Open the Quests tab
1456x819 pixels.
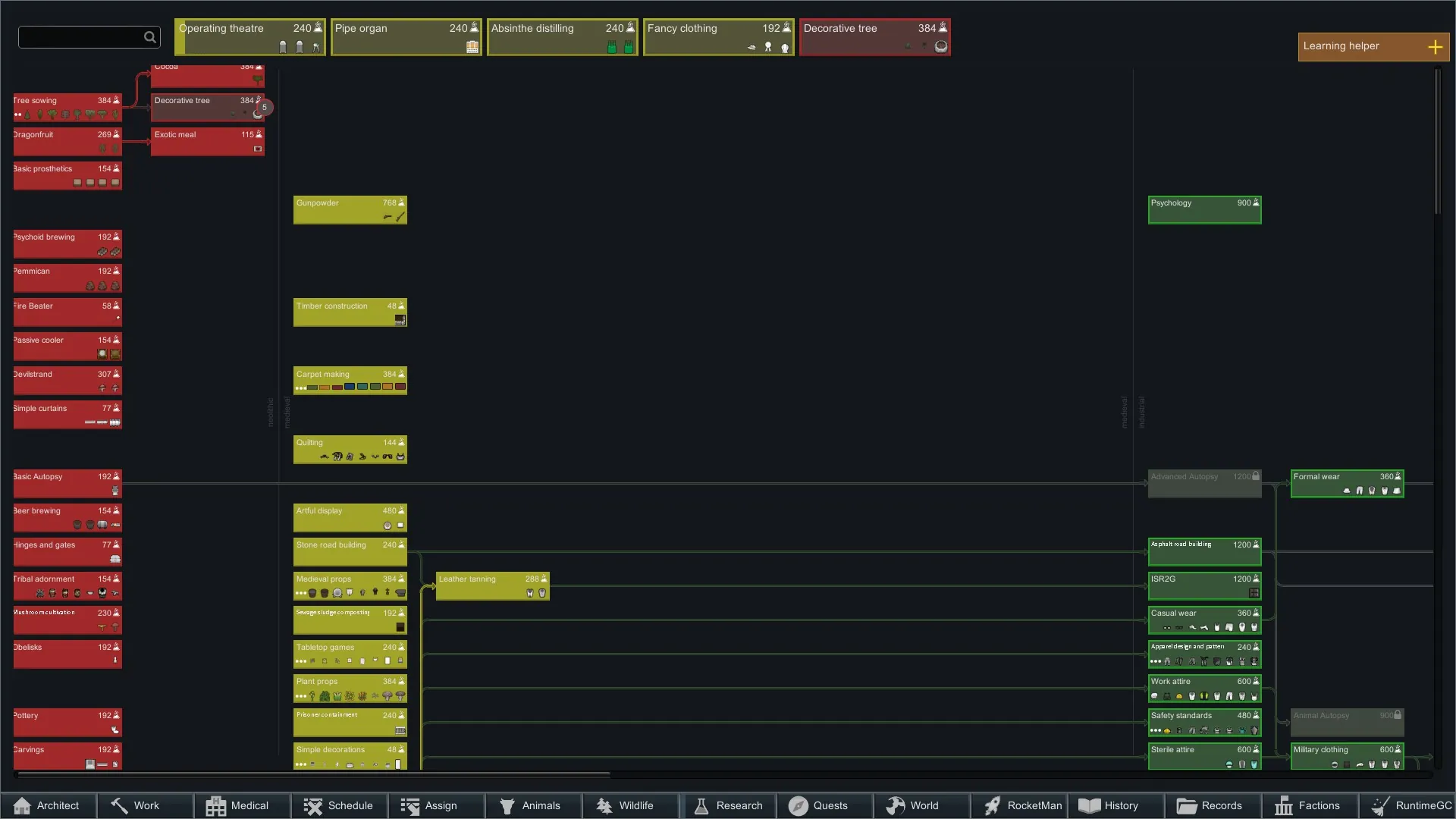(818, 805)
